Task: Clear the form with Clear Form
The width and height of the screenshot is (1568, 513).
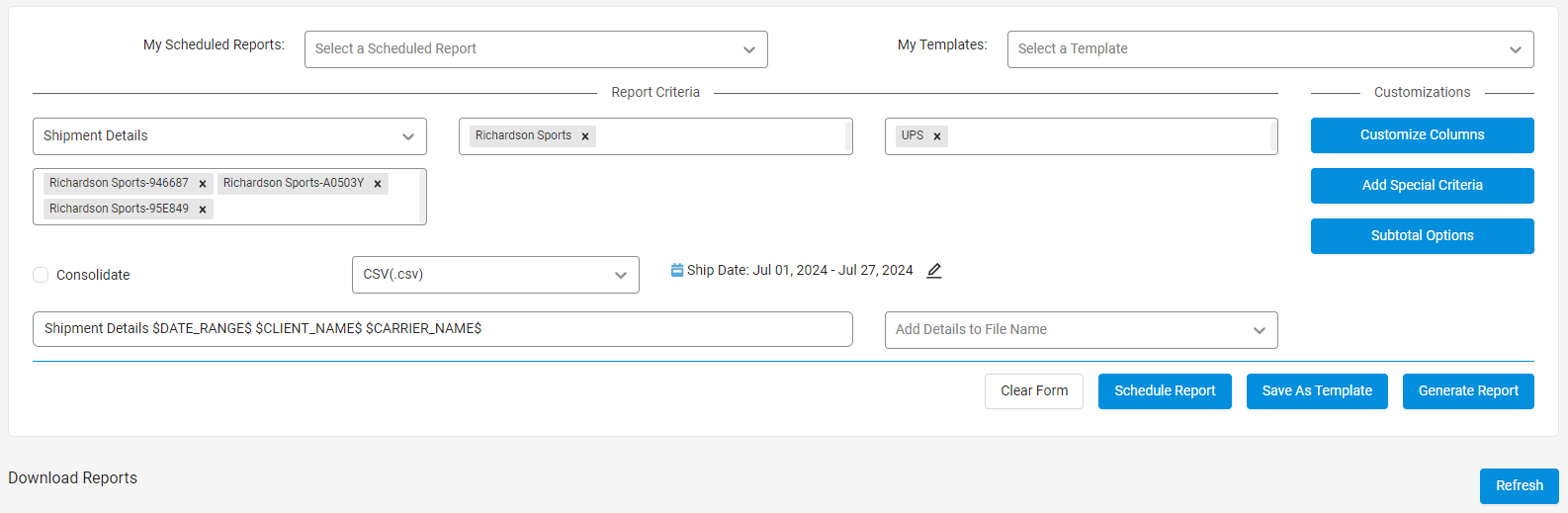Action: coord(1033,391)
